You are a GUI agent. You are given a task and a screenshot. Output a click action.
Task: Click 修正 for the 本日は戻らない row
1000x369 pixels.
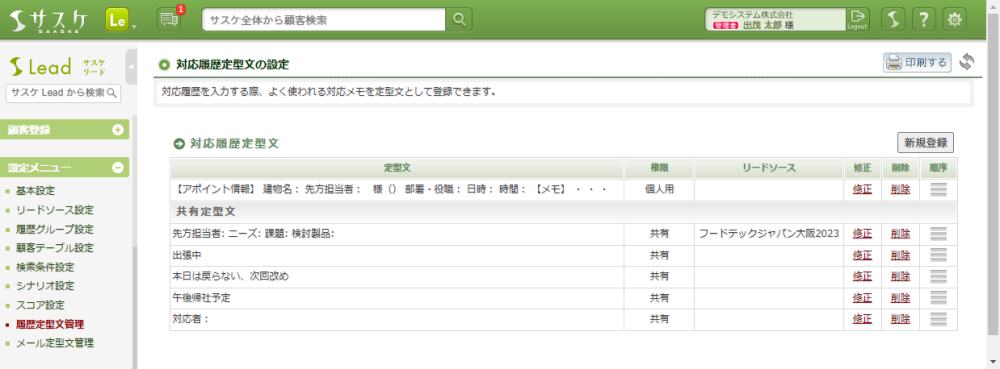(x=862, y=277)
